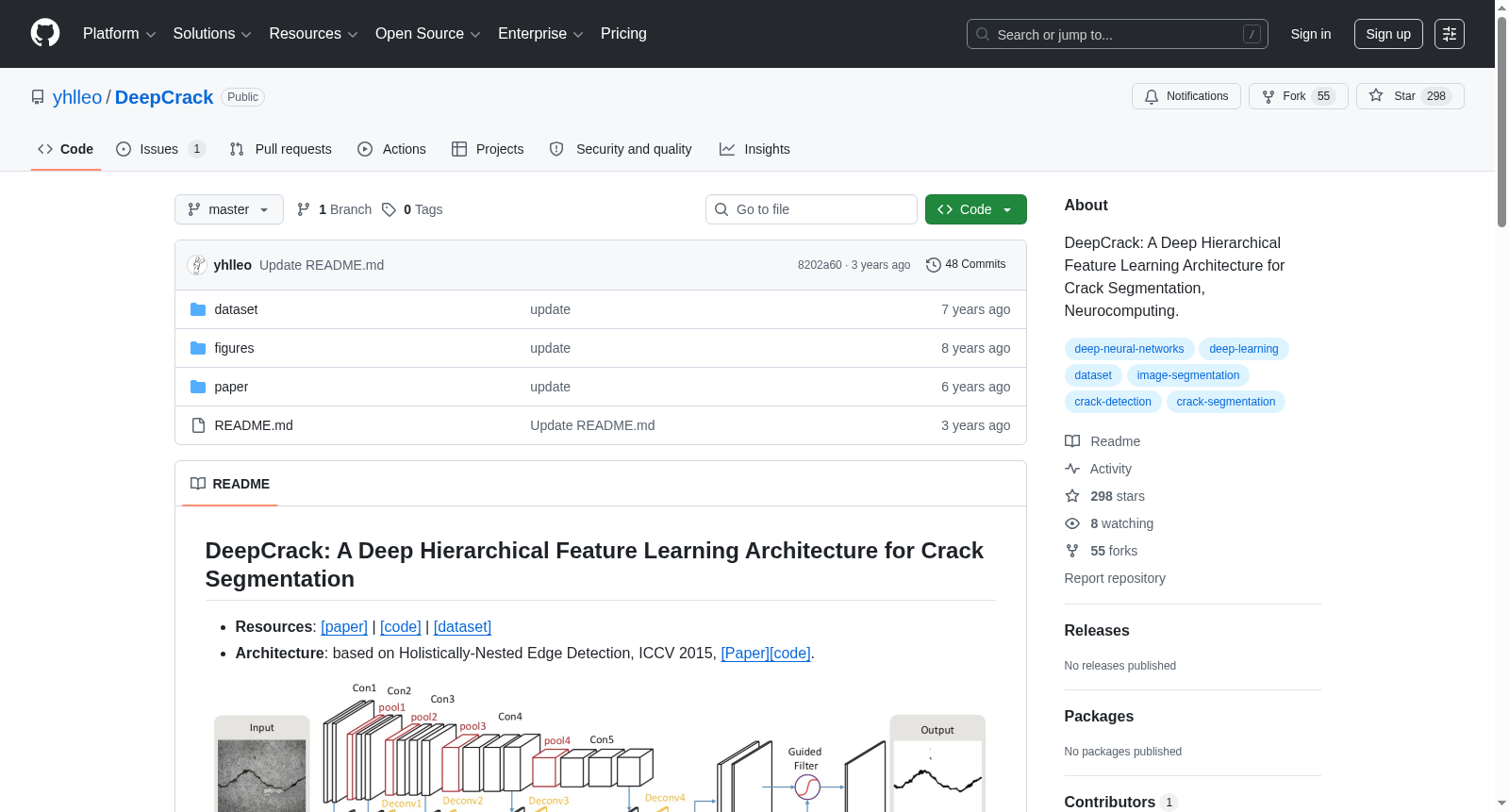1509x812 pixels.
Task: Switch to the Pull requests tab
Action: (281, 149)
